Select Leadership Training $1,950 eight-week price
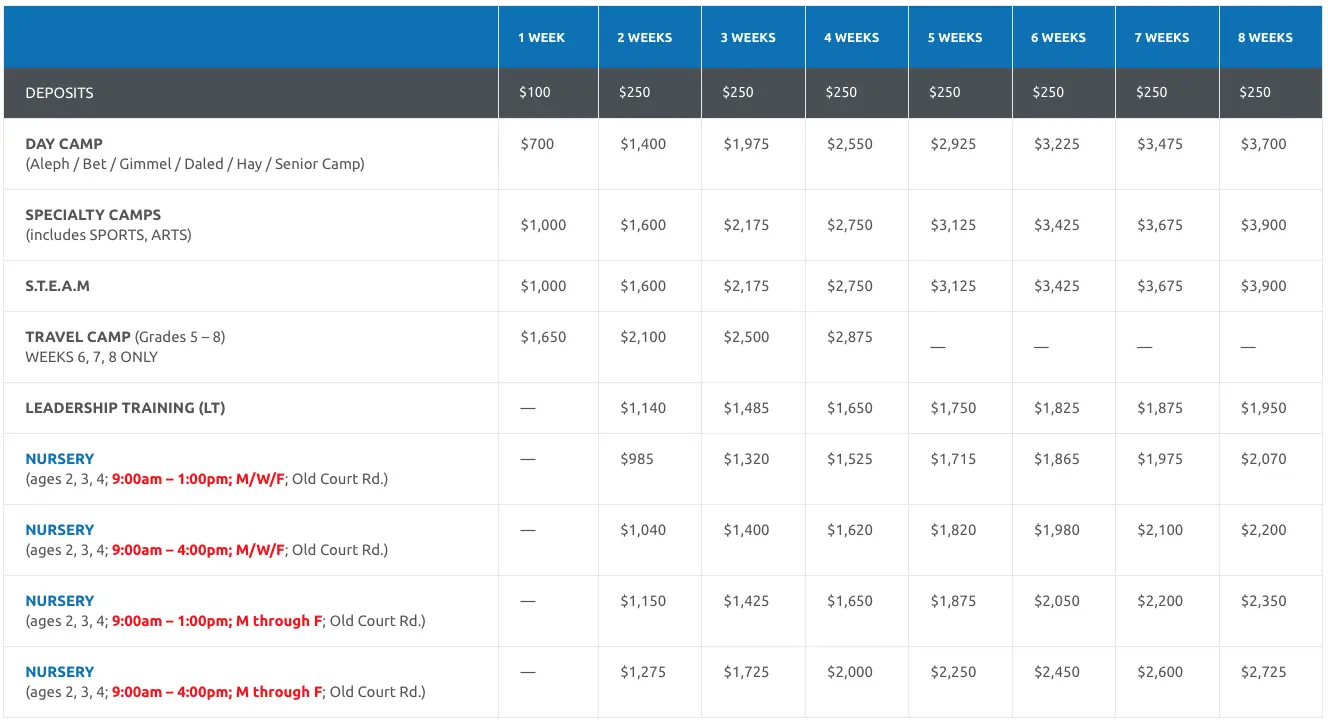Viewport: 1328px width, 722px height. pyautogui.click(x=1263, y=408)
